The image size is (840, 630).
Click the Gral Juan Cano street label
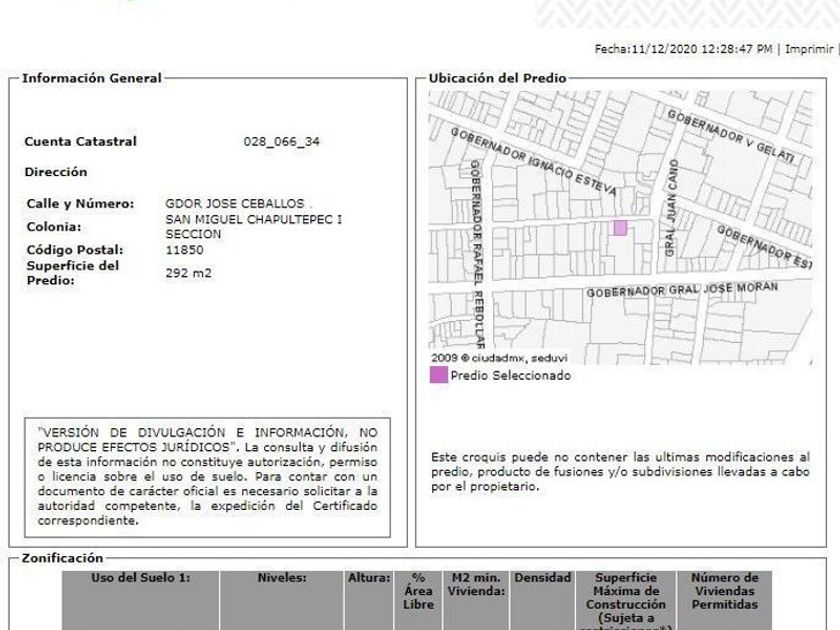[671, 208]
